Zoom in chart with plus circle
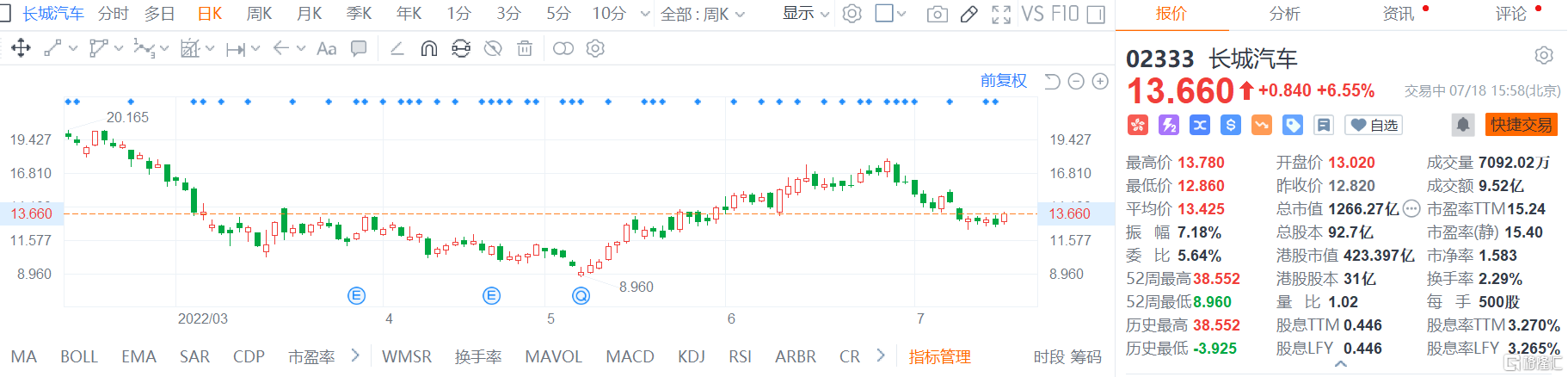Screen dimensions: 1568x377 coord(1100,81)
